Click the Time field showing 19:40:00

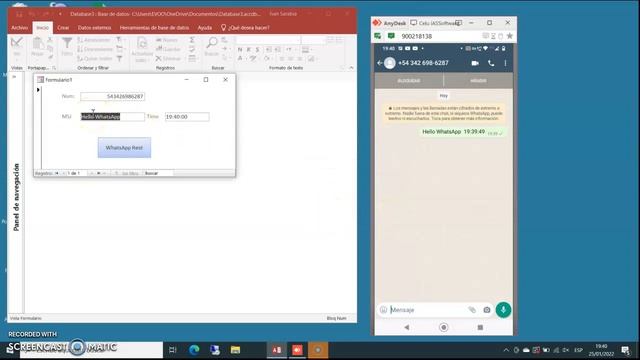tap(187, 117)
